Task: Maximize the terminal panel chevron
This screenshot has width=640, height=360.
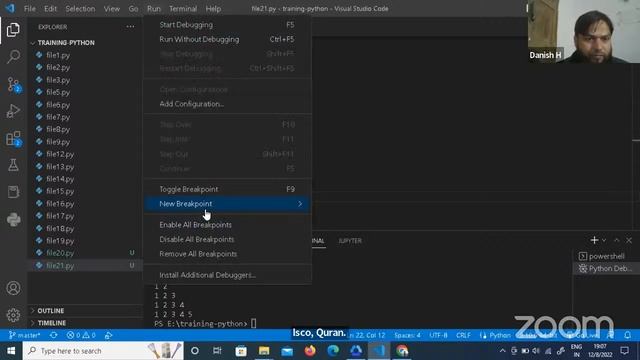Action: 616,240
